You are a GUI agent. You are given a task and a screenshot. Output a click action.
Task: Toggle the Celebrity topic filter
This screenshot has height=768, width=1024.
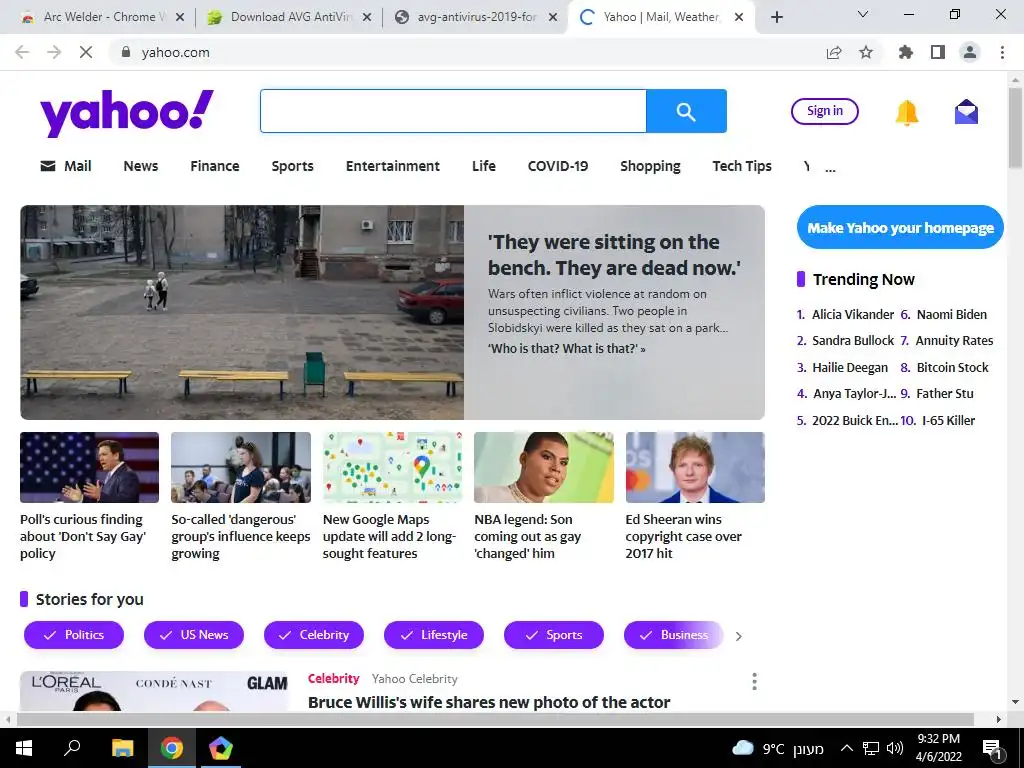[x=314, y=635]
